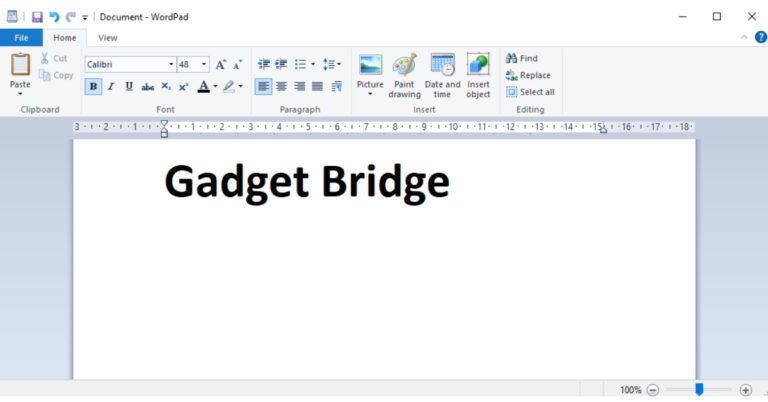768x402 pixels.
Task: Grow font size with larger A icon
Action: click(220, 64)
